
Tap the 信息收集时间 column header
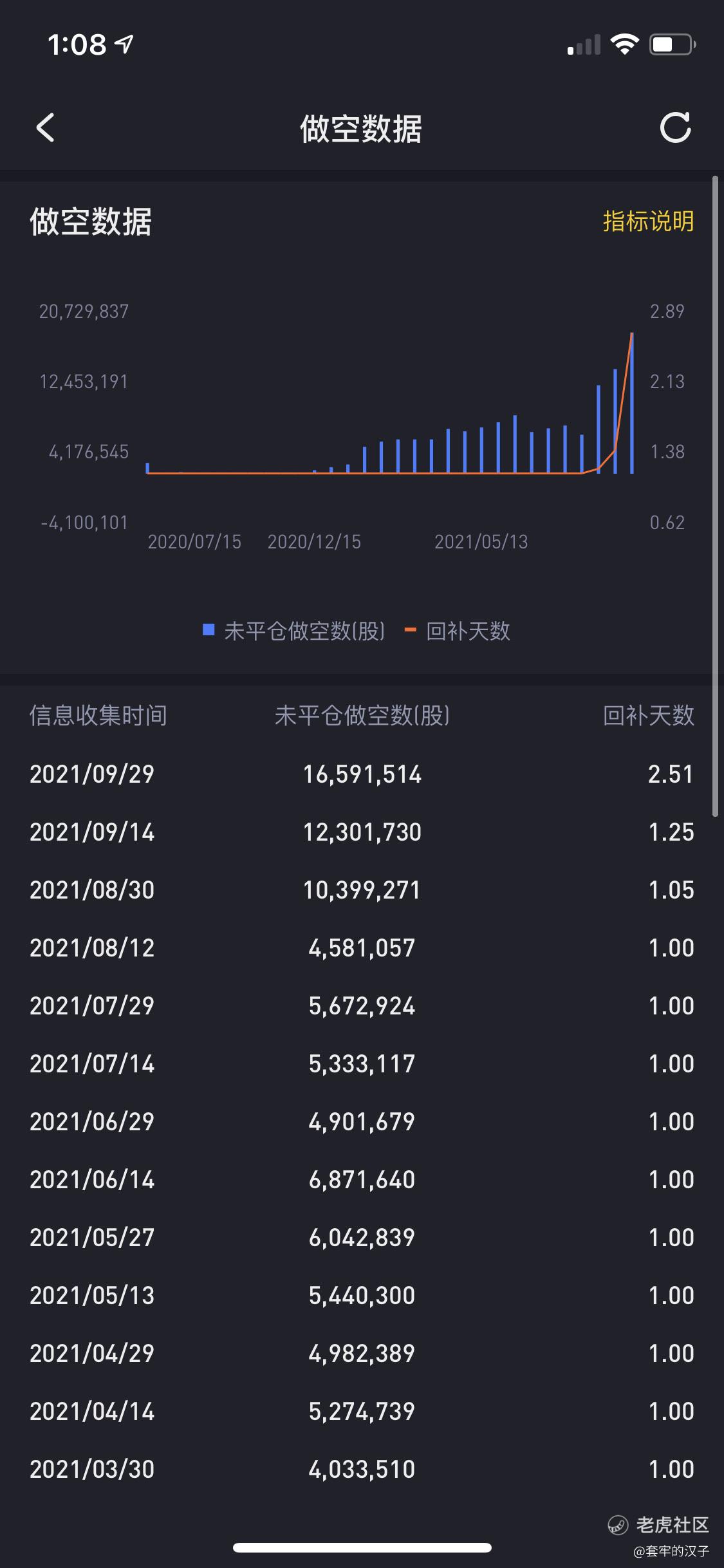98,715
